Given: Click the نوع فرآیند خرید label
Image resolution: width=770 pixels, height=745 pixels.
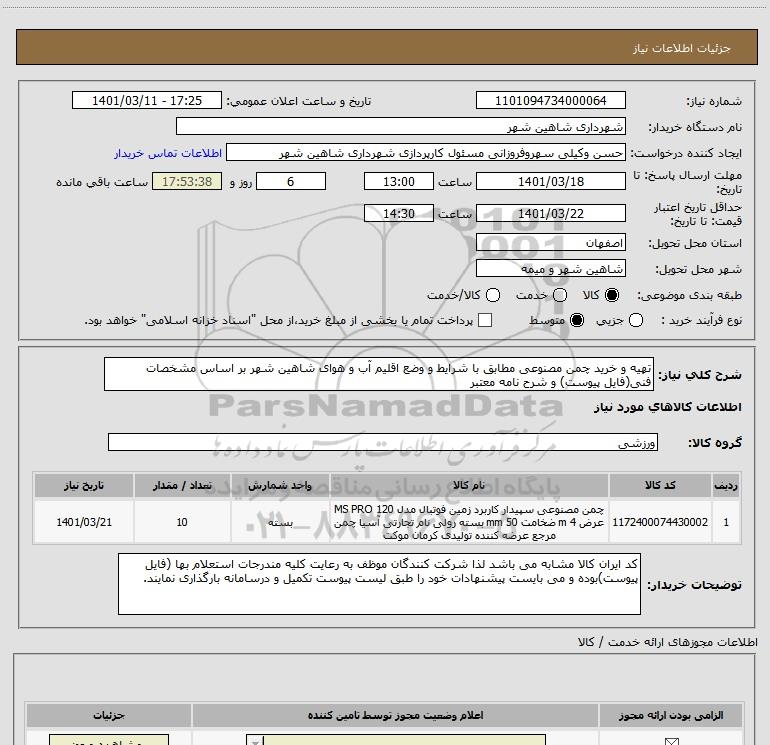Looking at the screenshot, I should tap(701, 320).
